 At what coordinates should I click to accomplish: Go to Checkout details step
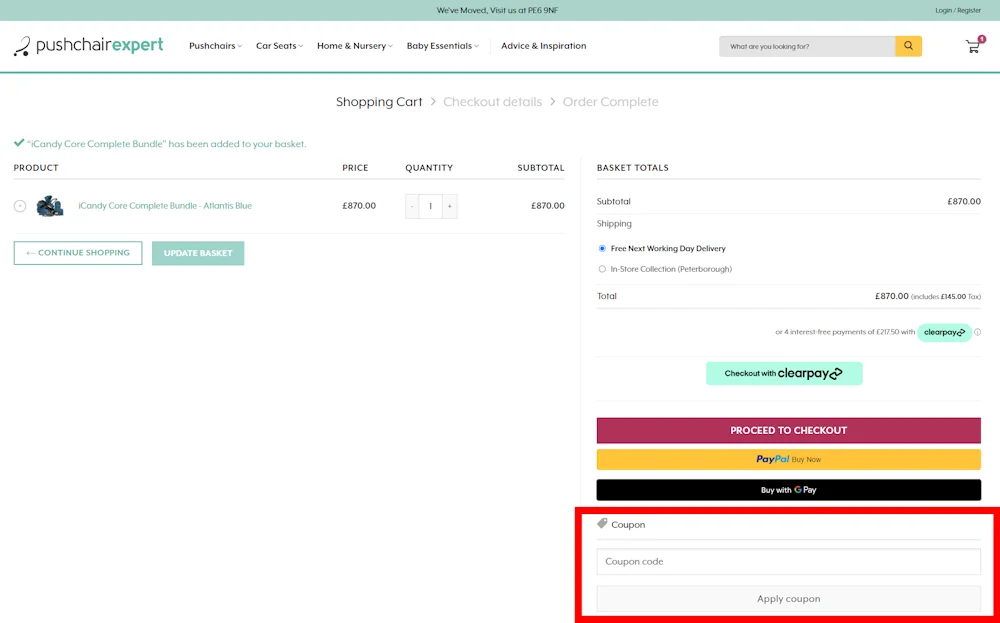click(x=492, y=102)
